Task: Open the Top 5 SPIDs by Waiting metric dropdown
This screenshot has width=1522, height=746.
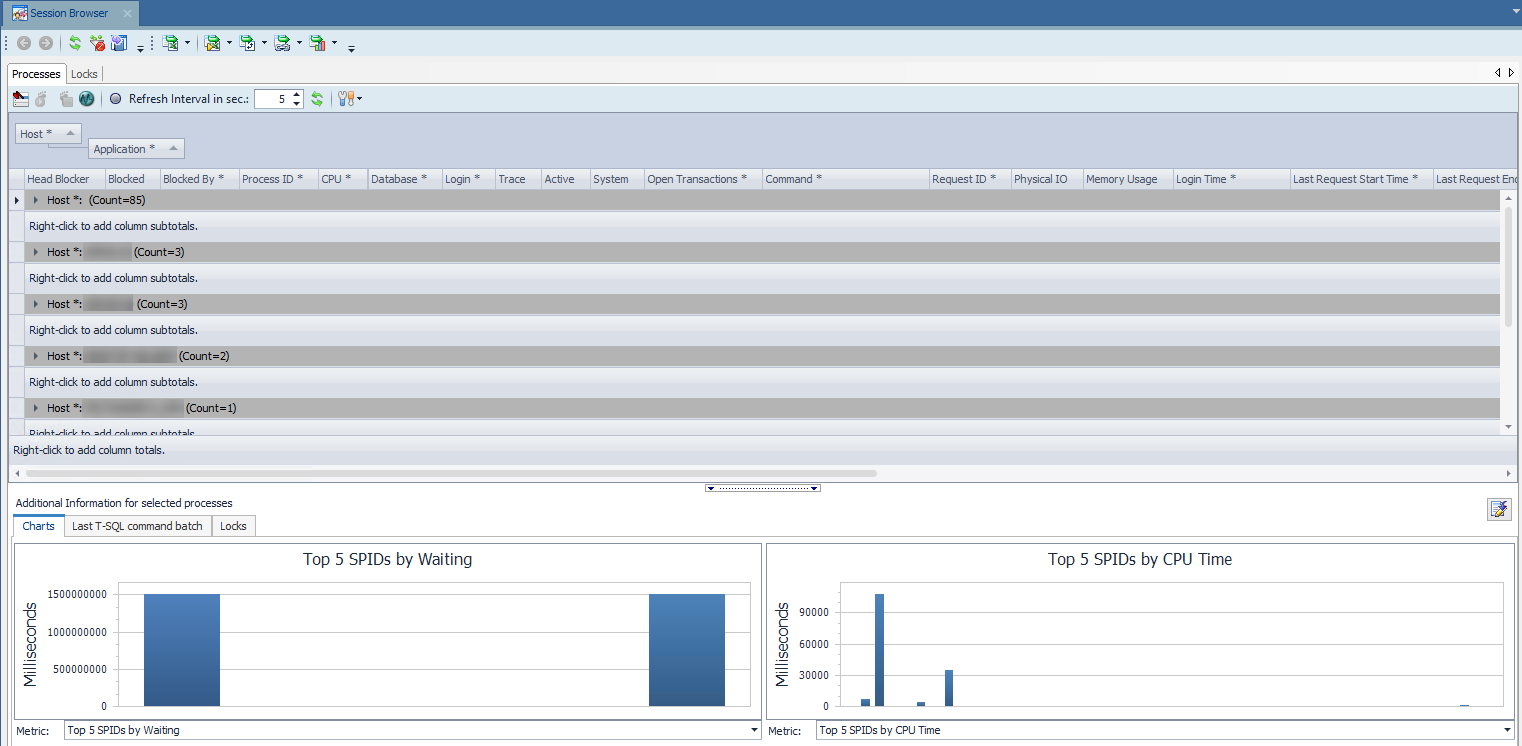Action: point(755,731)
